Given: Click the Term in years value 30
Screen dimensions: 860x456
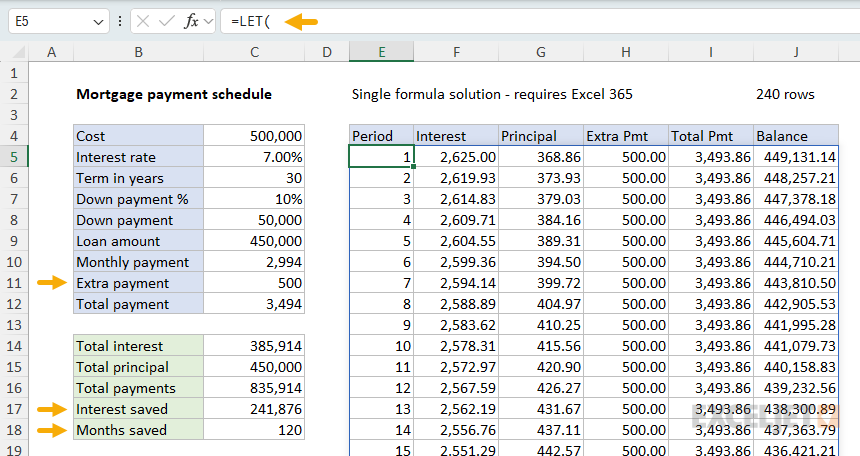Looking at the screenshot, I should pos(254,178).
